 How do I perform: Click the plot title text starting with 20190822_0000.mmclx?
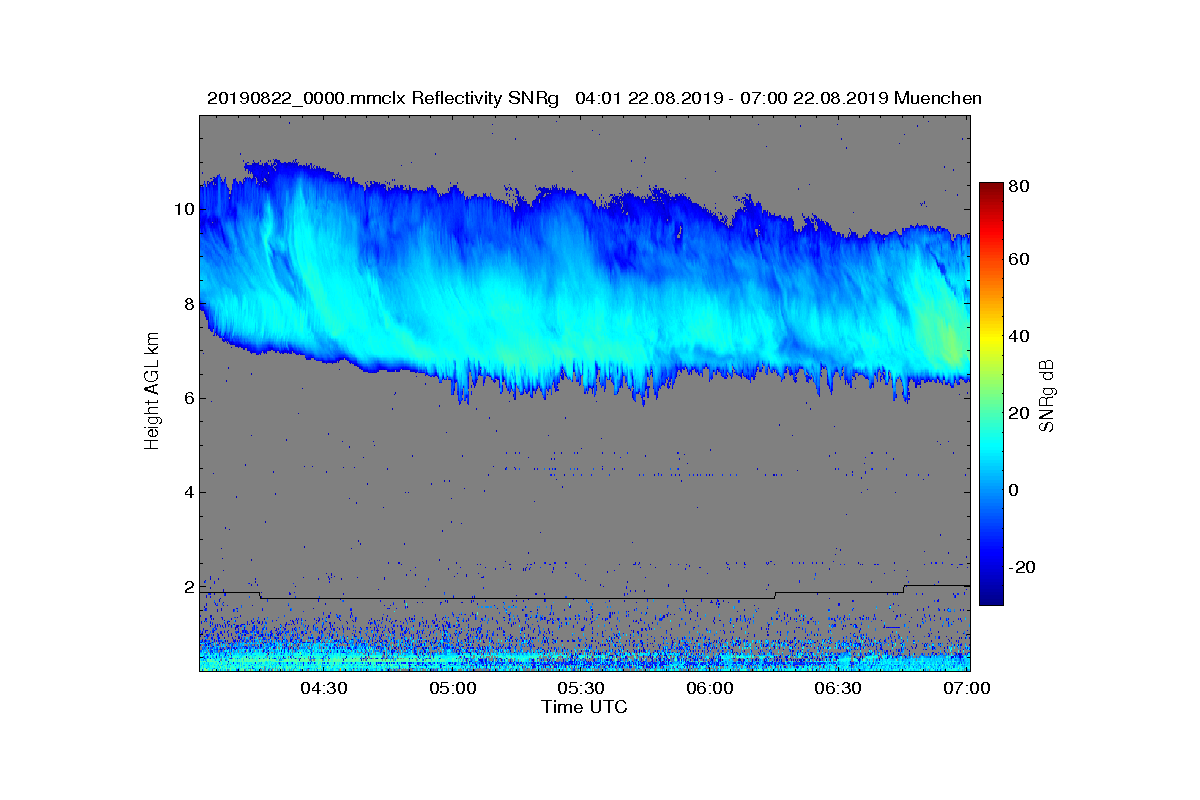tap(594, 98)
